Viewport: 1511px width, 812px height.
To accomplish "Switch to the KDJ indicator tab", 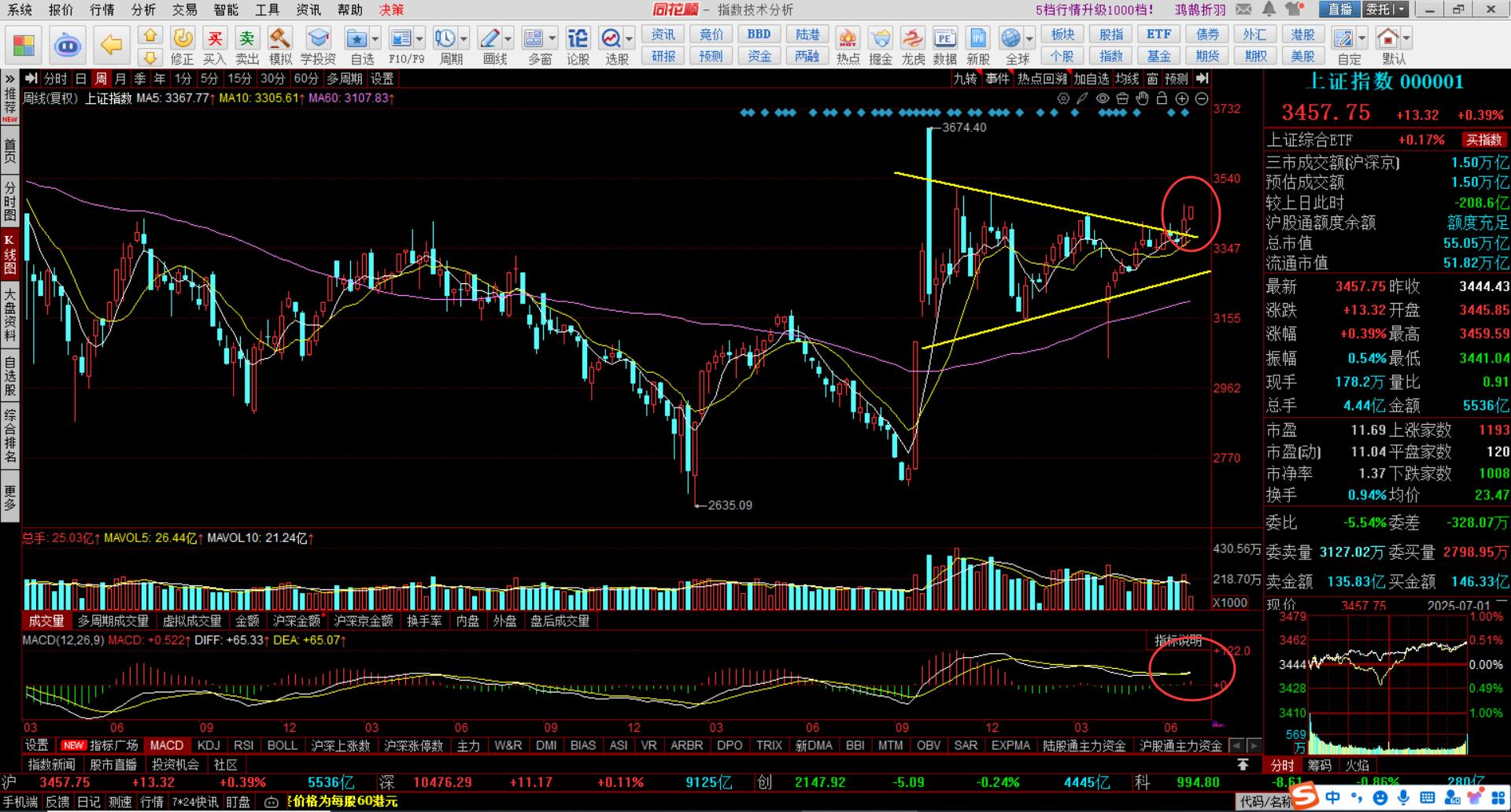I will point(209,745).
